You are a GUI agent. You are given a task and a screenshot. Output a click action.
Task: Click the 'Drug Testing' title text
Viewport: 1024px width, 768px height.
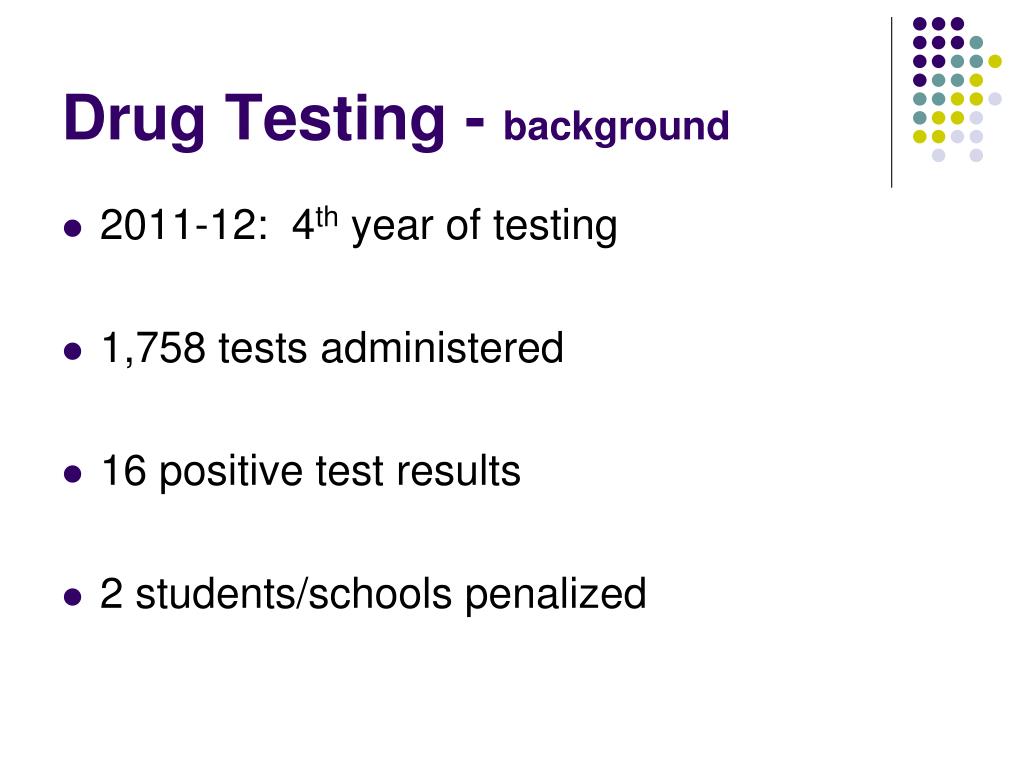254,120
